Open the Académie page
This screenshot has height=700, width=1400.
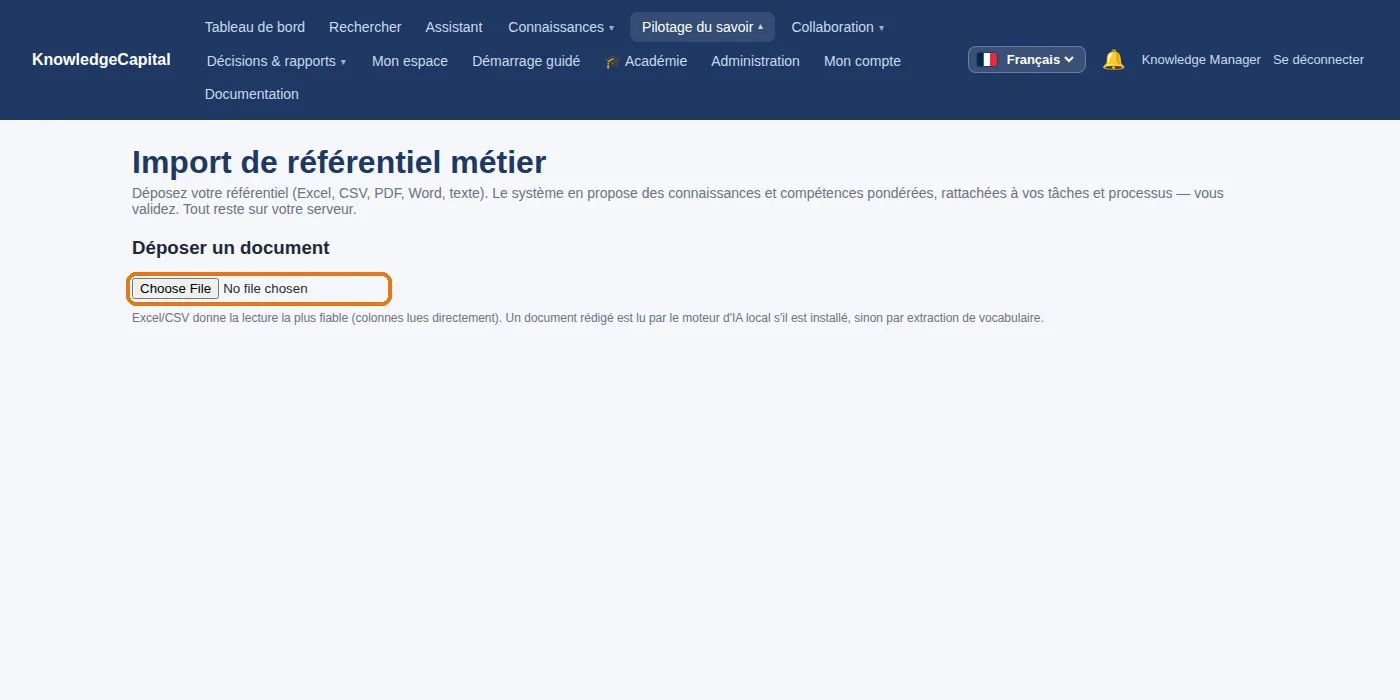[x=646, y=61]
